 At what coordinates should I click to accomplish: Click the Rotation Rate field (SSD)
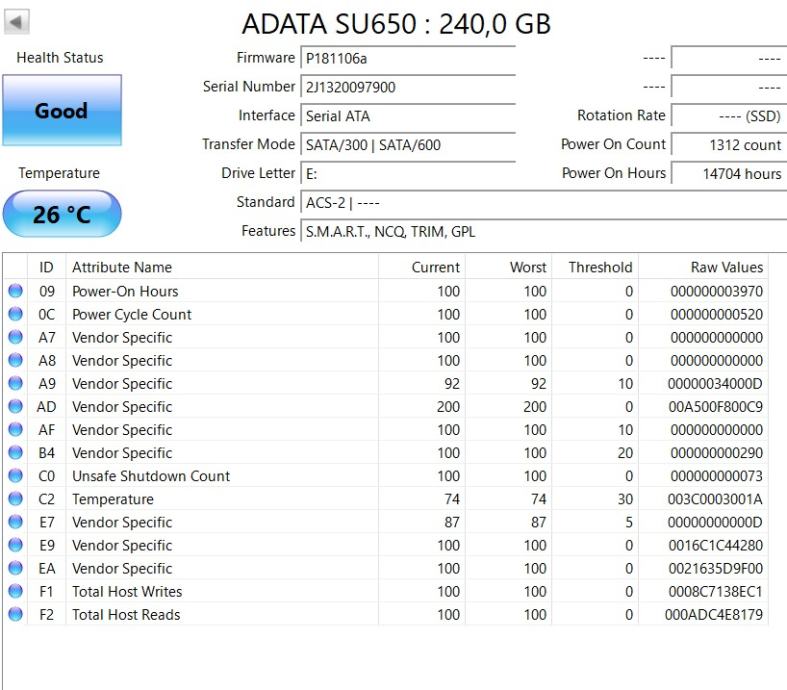tap(729, 116)
